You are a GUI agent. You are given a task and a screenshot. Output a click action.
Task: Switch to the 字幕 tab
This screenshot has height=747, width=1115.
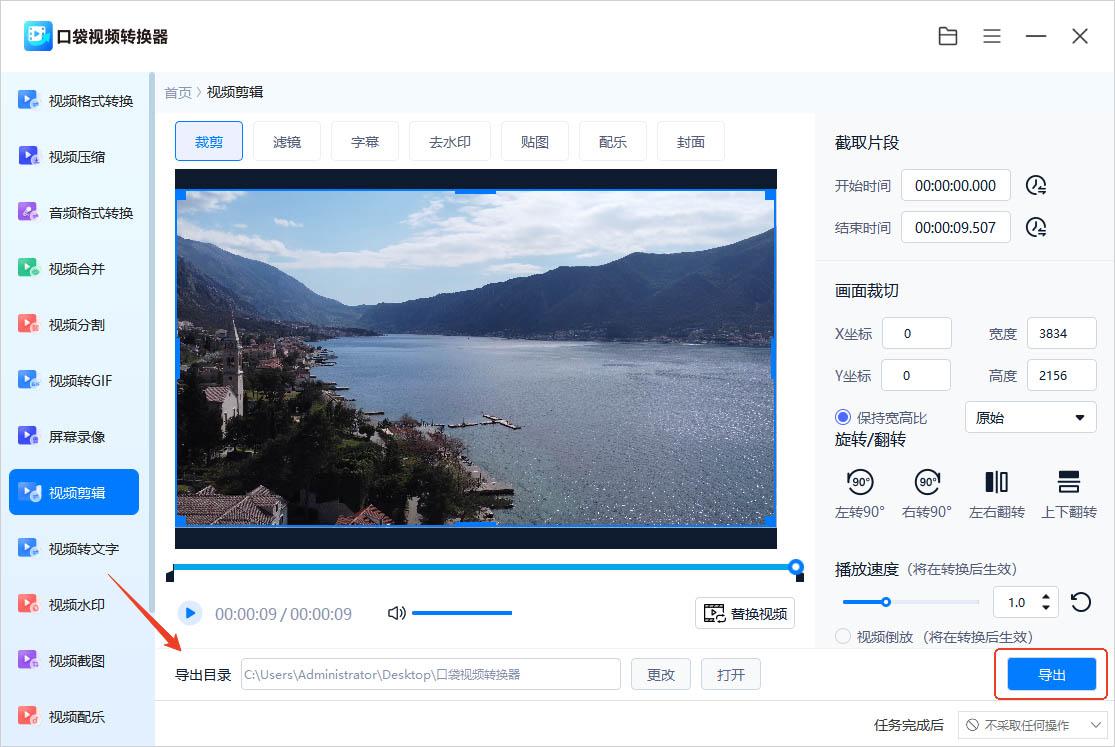[365, 142]
